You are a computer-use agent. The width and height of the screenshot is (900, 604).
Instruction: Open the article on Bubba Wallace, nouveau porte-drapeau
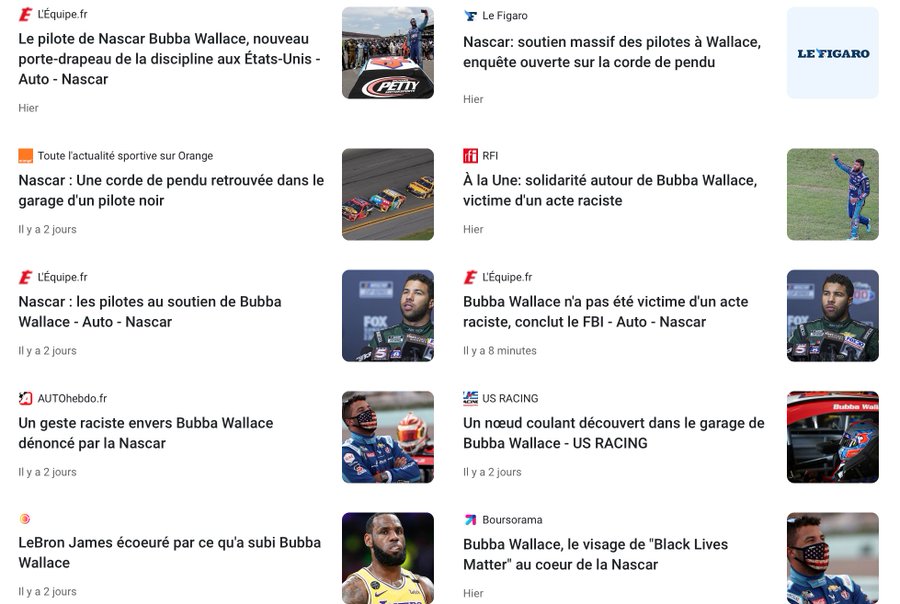click(169, 59)
